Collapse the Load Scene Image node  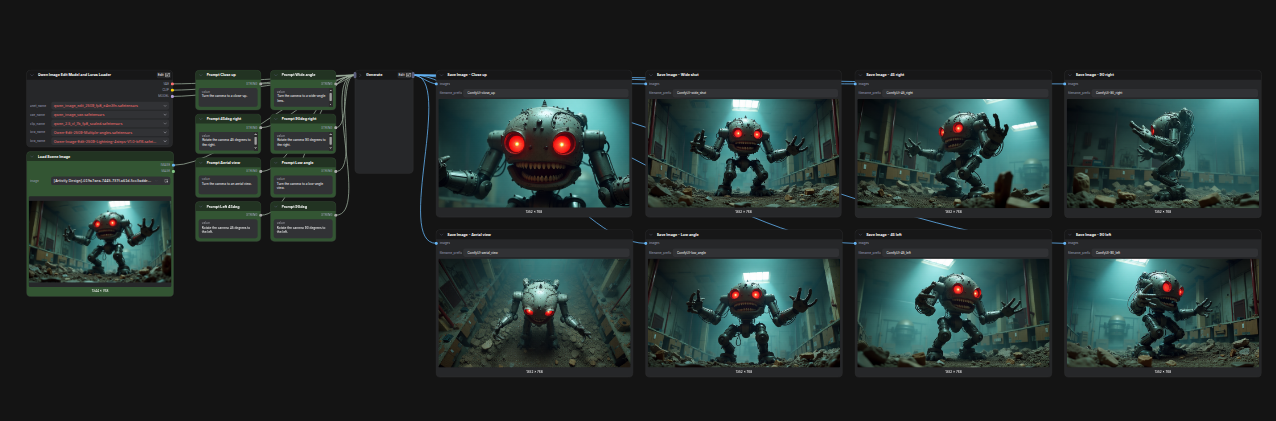32,157
